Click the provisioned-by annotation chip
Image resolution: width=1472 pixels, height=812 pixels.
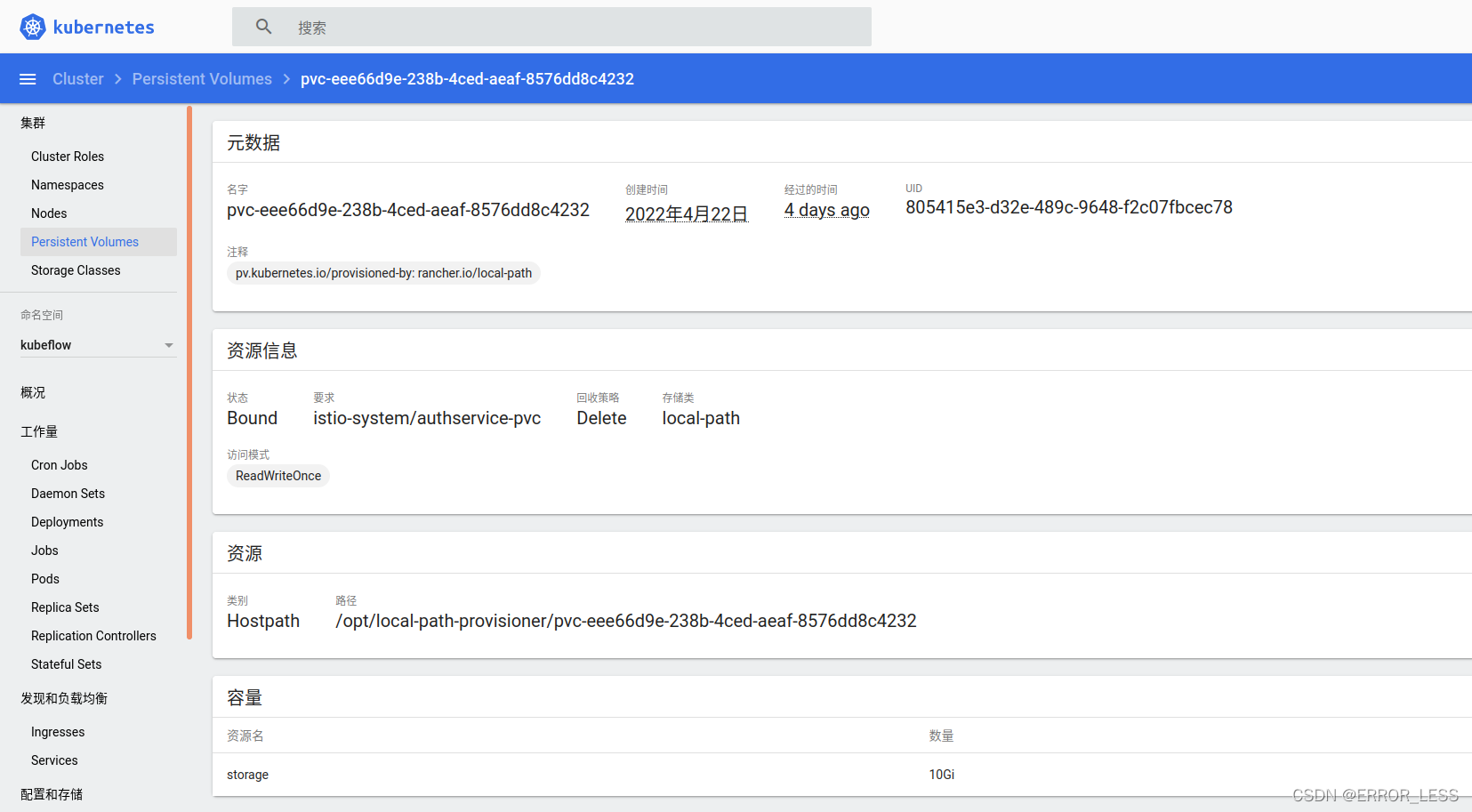[383, 273]
